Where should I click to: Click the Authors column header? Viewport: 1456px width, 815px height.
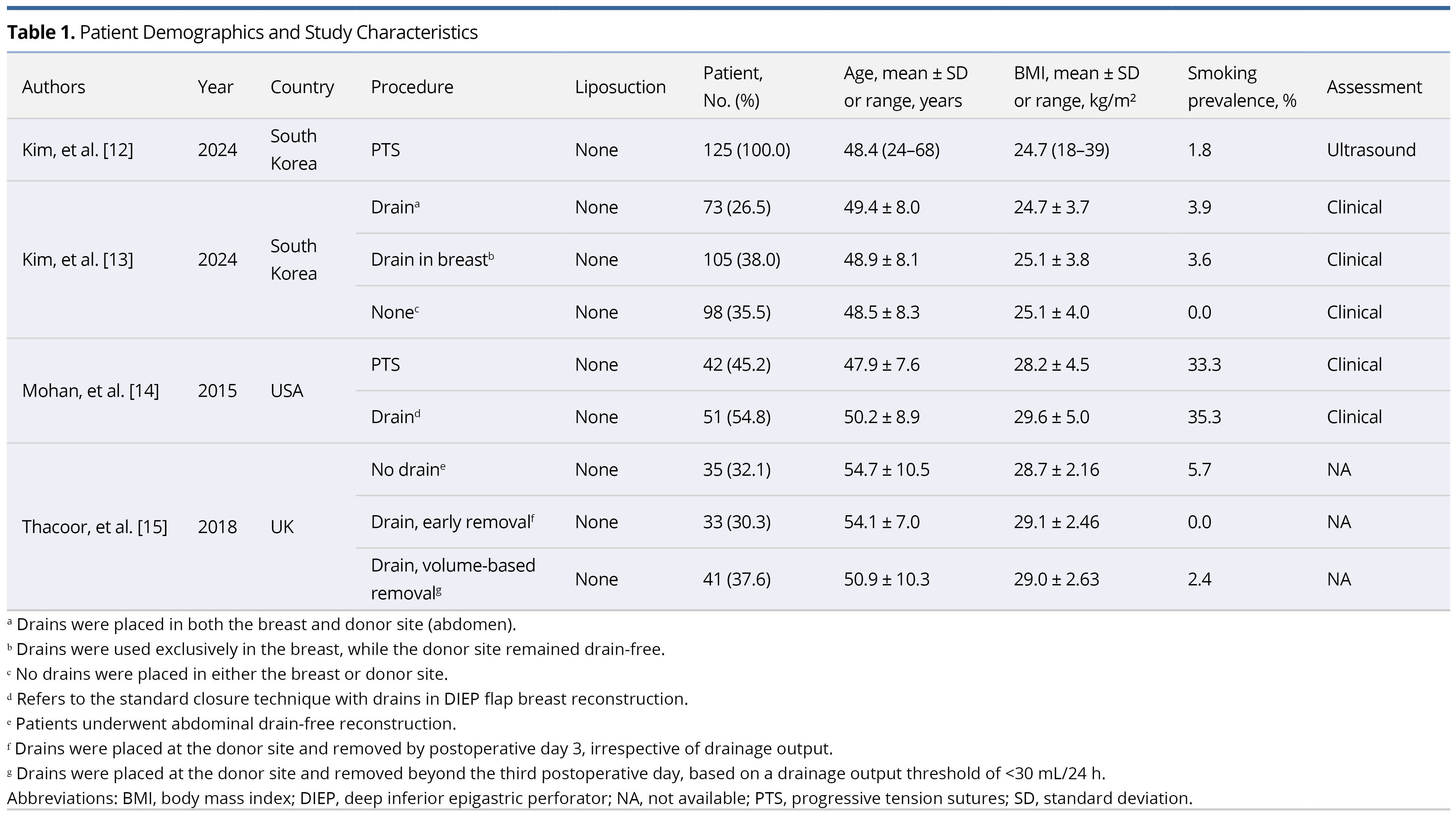coord(54,86)
